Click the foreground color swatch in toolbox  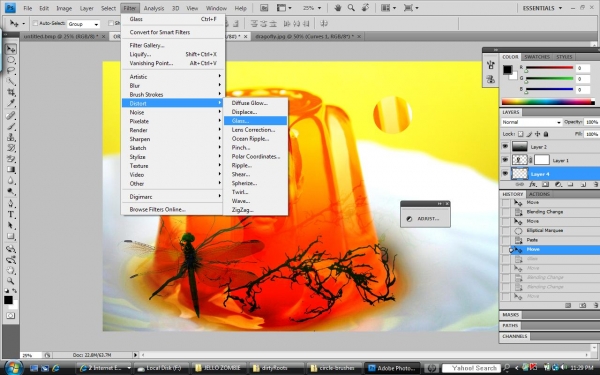[8, 300]
